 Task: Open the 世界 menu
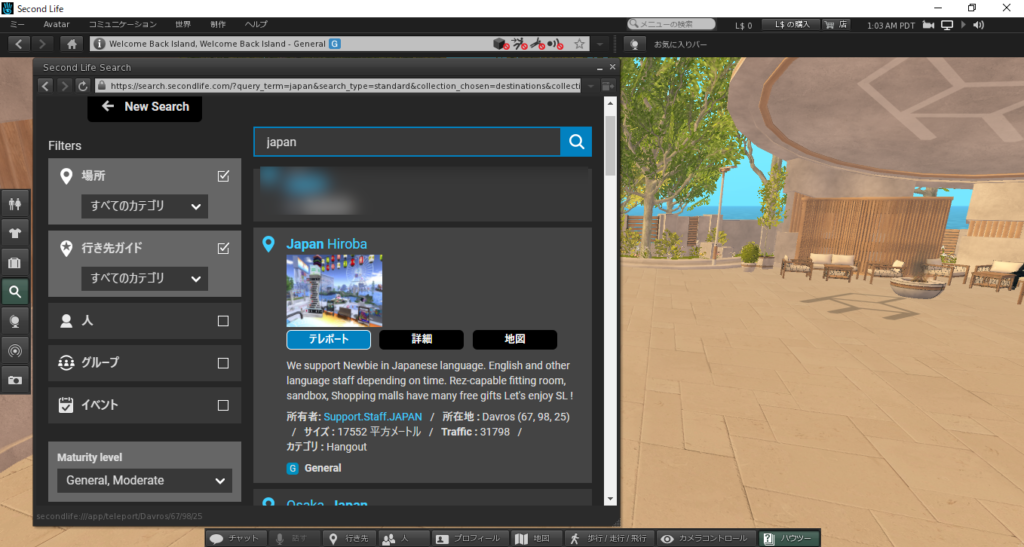pos(183,24)
